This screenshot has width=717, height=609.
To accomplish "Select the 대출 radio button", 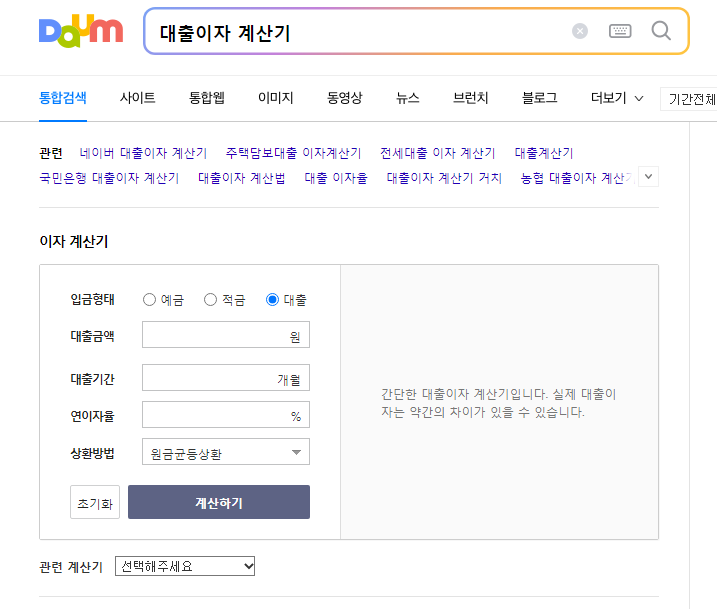I will (x=272, y=299).
